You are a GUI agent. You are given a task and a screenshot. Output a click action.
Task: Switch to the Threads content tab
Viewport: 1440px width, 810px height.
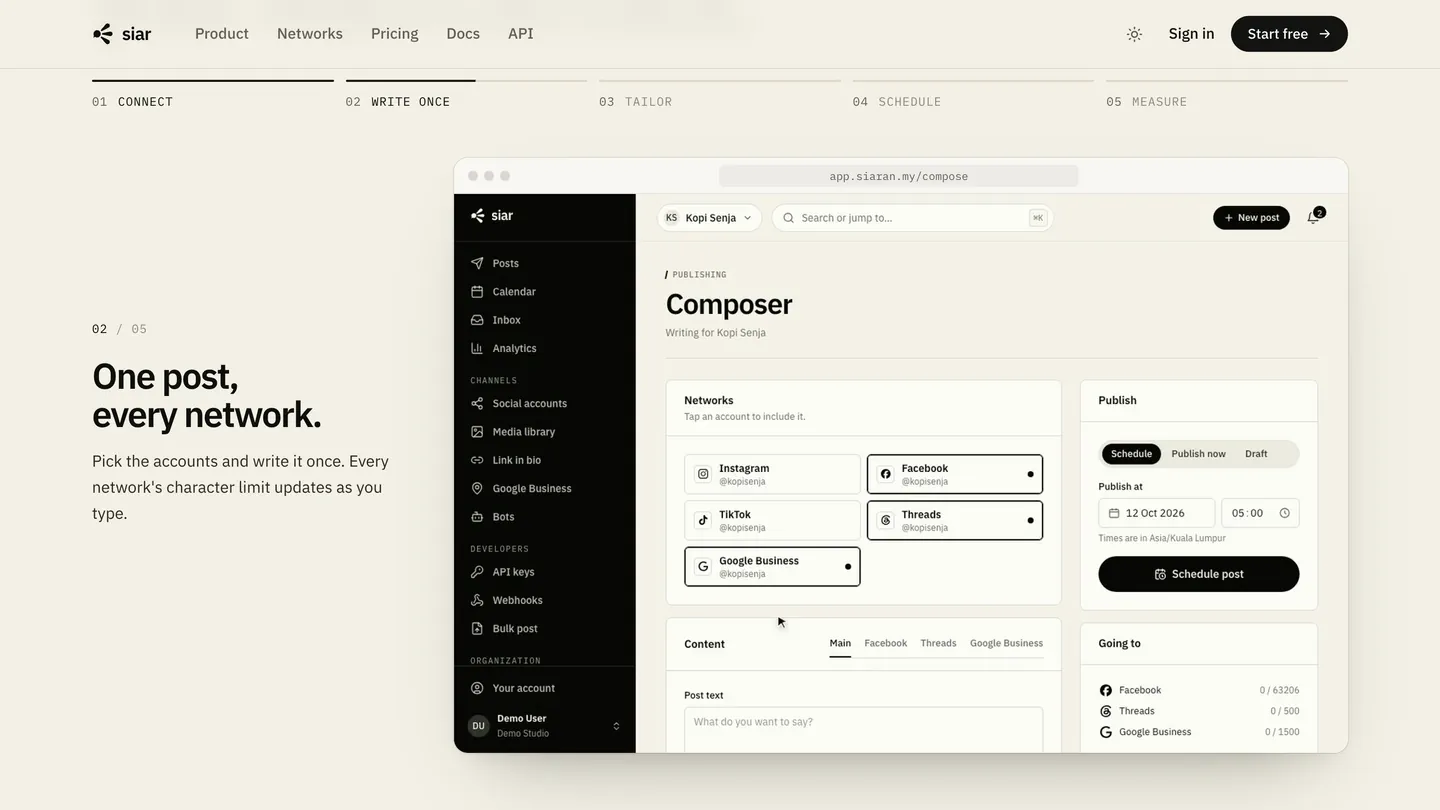pos(938,644)
